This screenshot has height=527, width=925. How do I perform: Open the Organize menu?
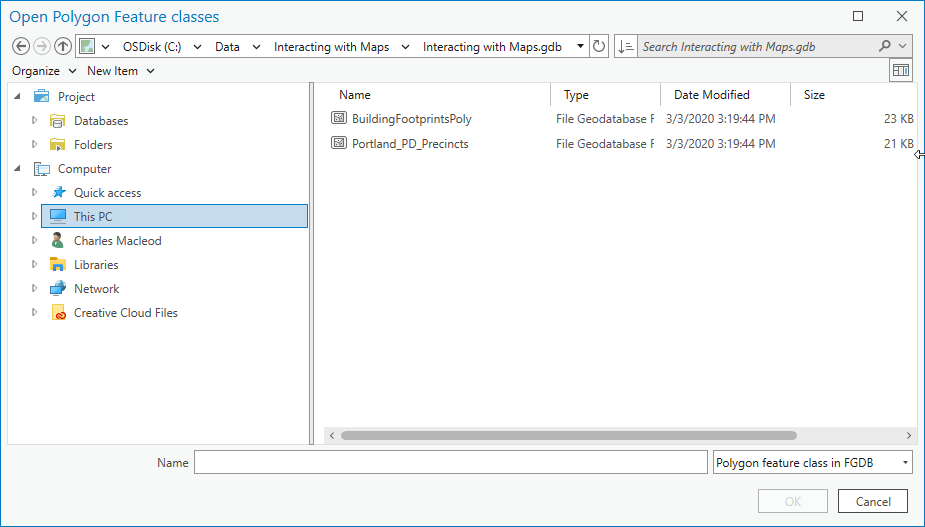click(43, 71)
